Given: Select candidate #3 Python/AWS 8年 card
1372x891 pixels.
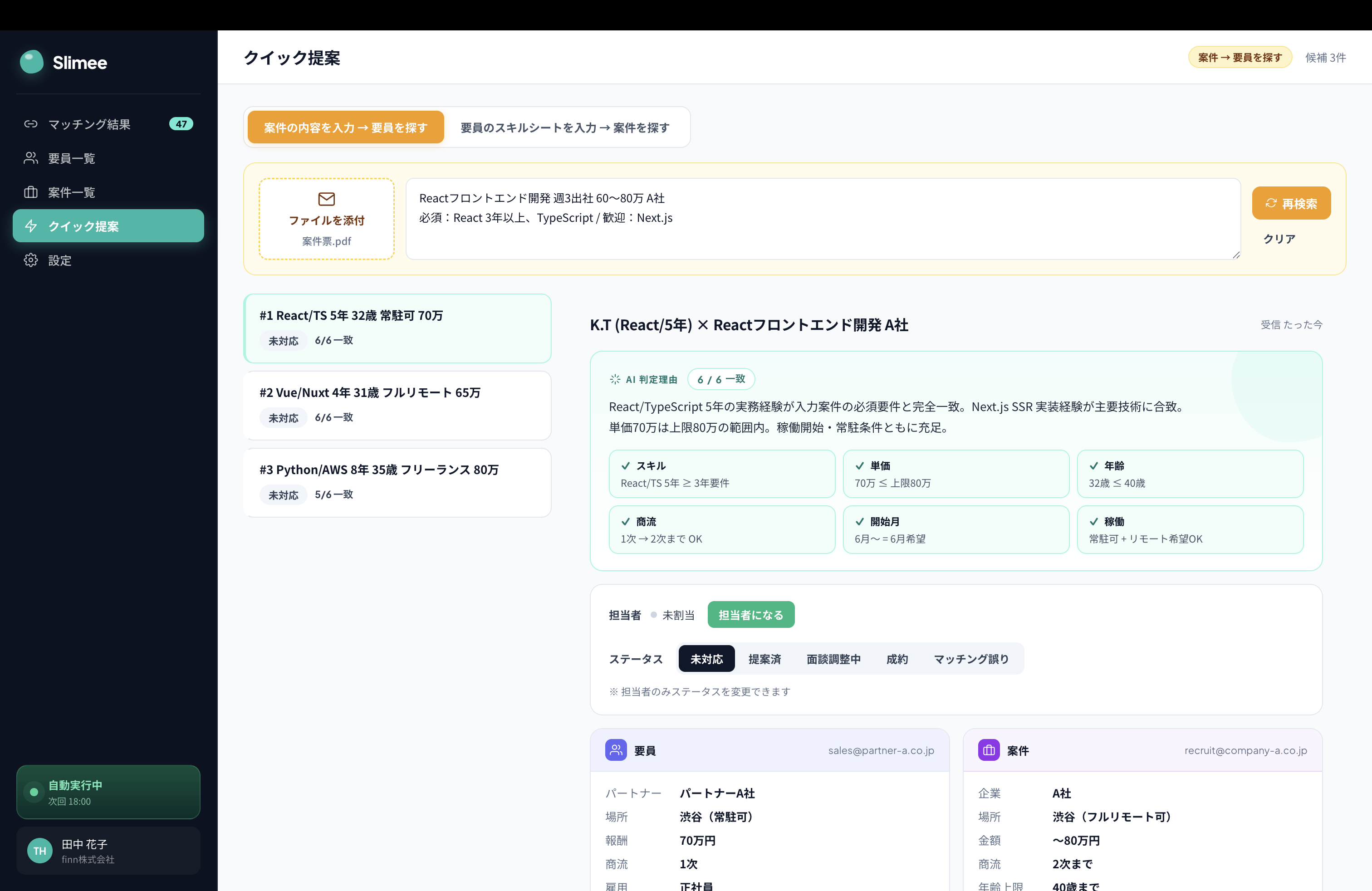Looking at the screenshot, I should 397,483.
